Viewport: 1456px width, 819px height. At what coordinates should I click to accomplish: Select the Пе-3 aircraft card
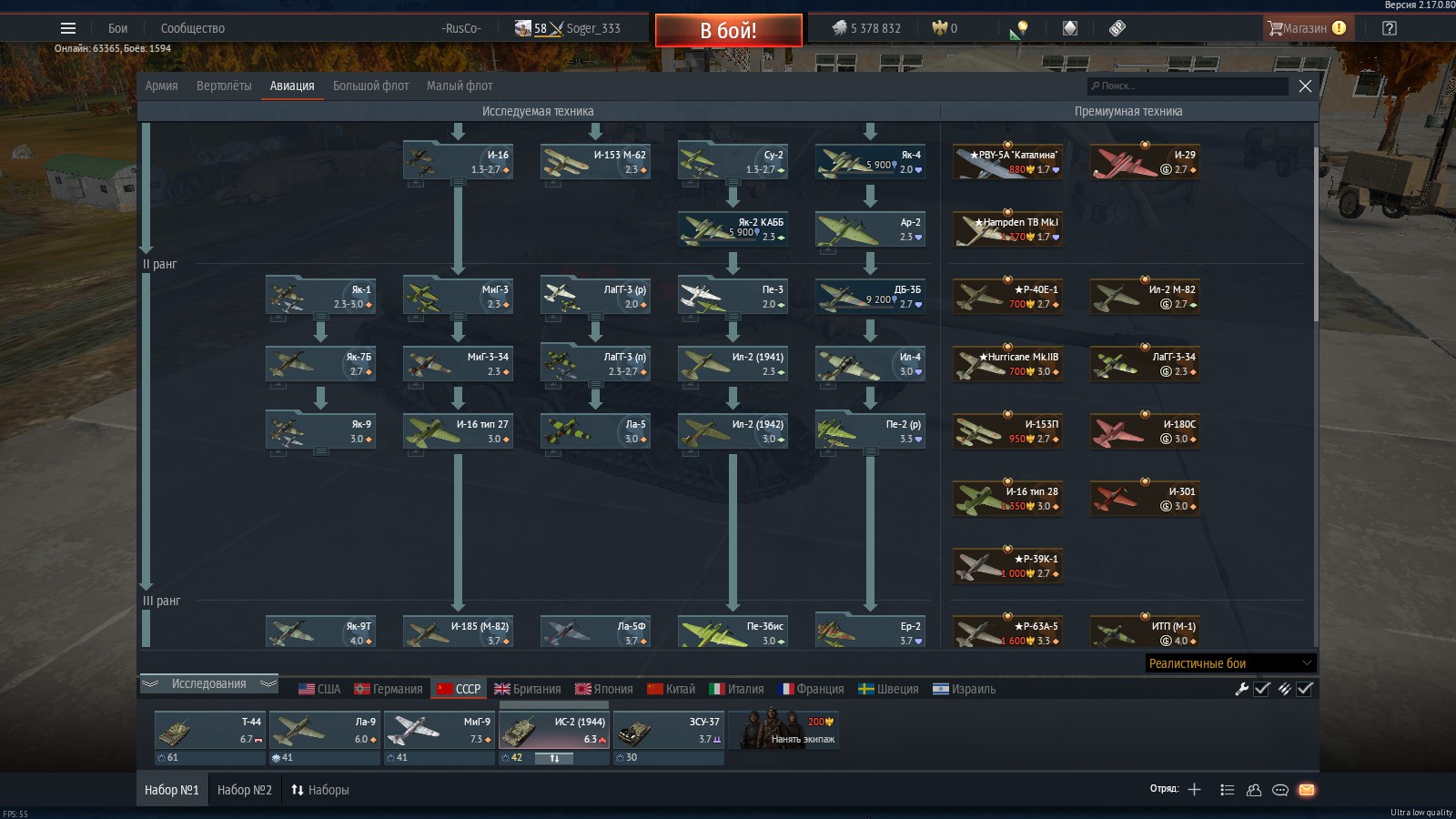click(733, 297)
